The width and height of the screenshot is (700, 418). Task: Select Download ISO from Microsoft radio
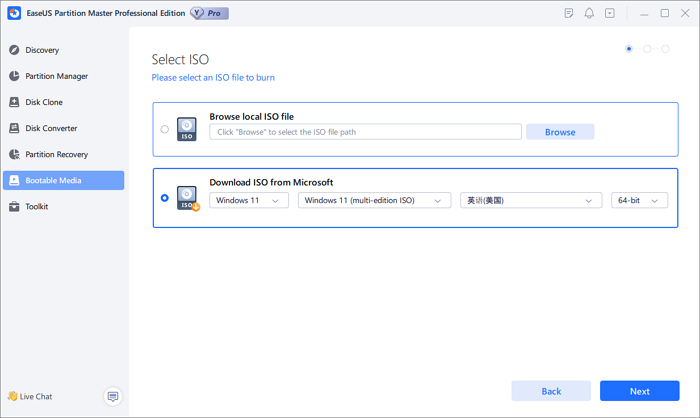pos(165,198)
